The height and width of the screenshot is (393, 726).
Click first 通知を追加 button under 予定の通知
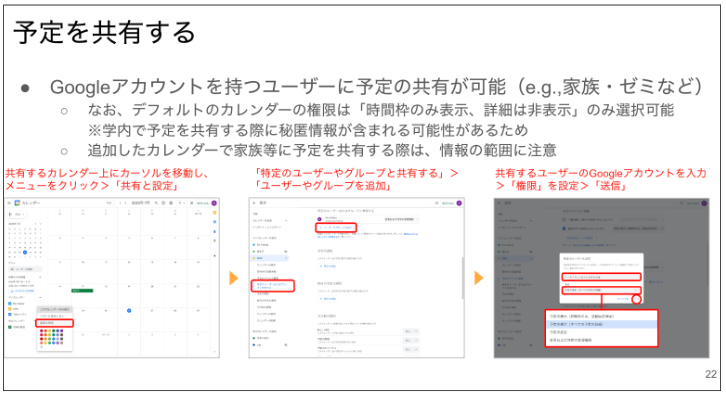coord(328,266)
